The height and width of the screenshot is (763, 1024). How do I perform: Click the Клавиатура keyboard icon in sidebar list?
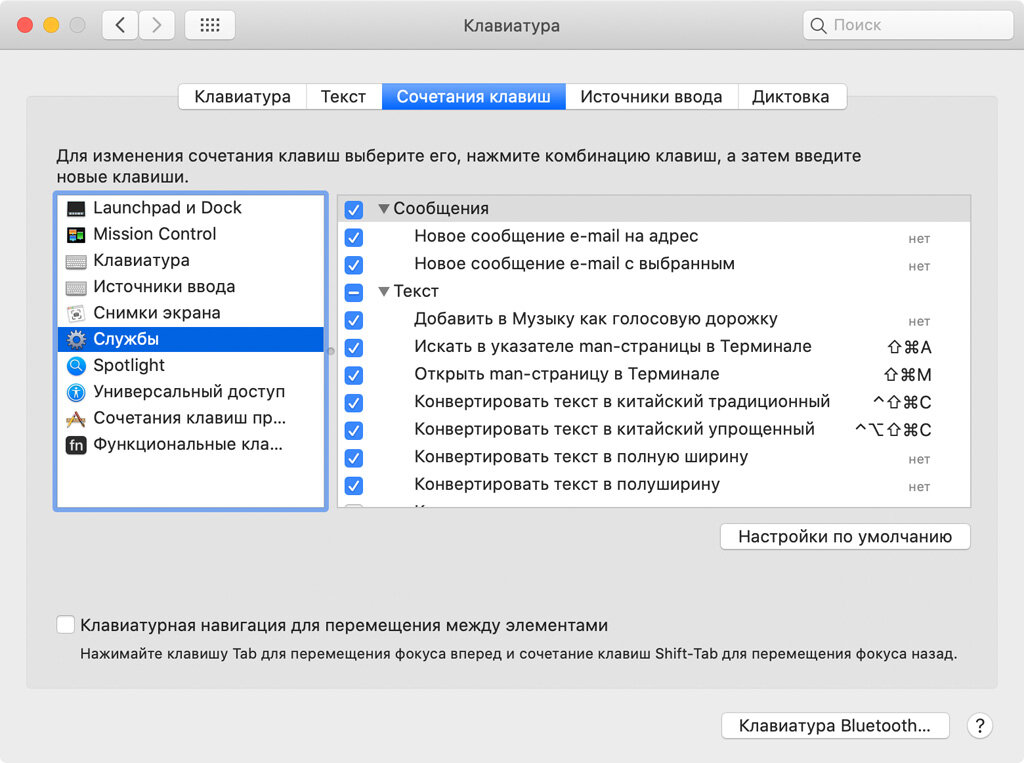click(76, 261)
